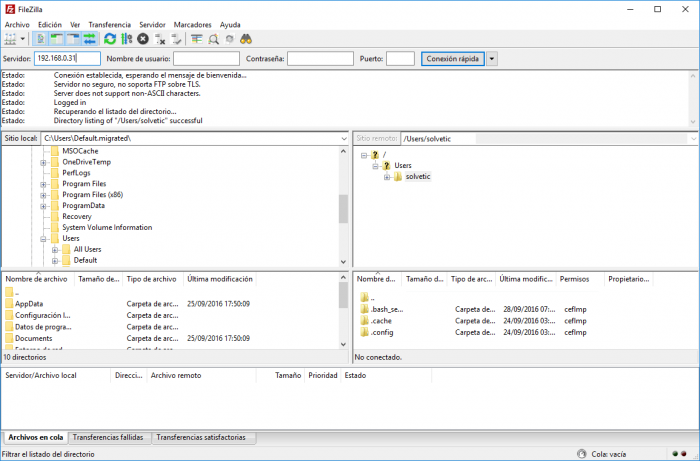Click the message log scroll down arrow
Image resolution: width=700 pixels, height=461 pixels.
tap(693, 121)
